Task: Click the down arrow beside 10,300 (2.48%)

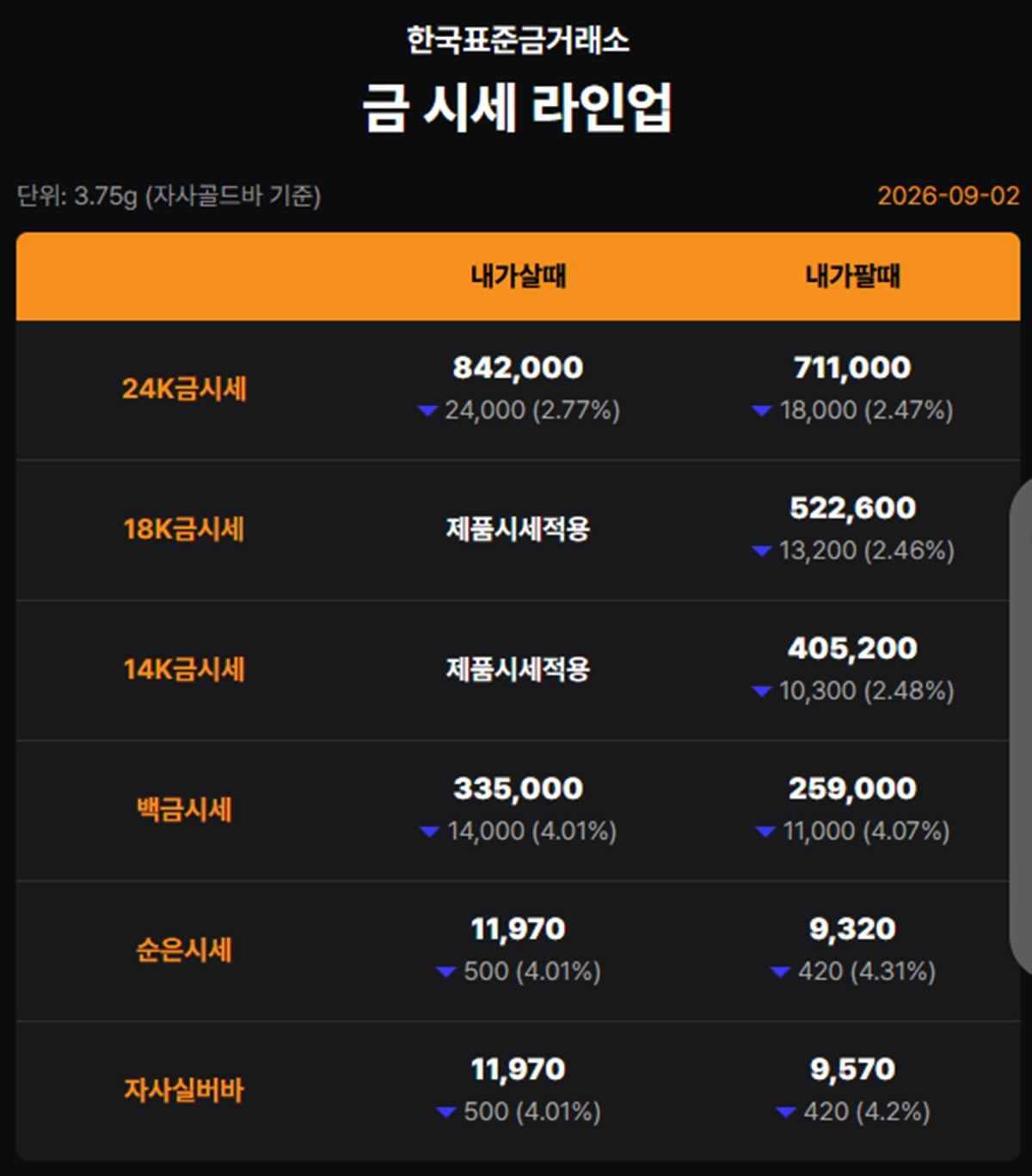Action: (761, 692)
